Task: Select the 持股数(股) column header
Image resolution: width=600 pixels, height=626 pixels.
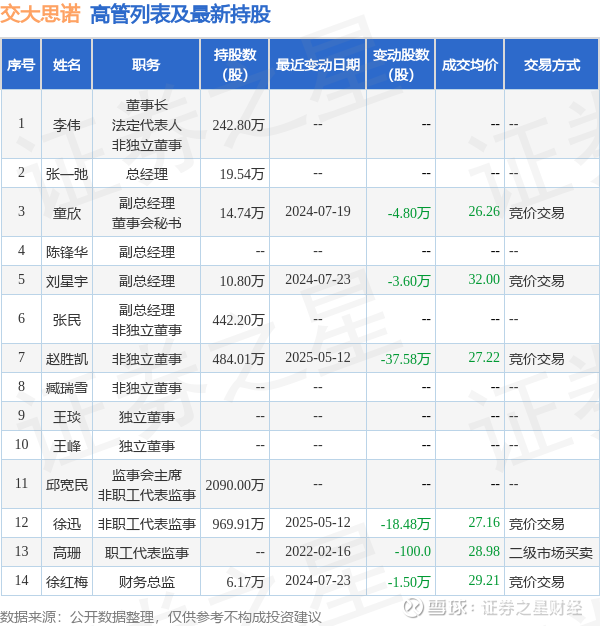Action: pos(235,64)
